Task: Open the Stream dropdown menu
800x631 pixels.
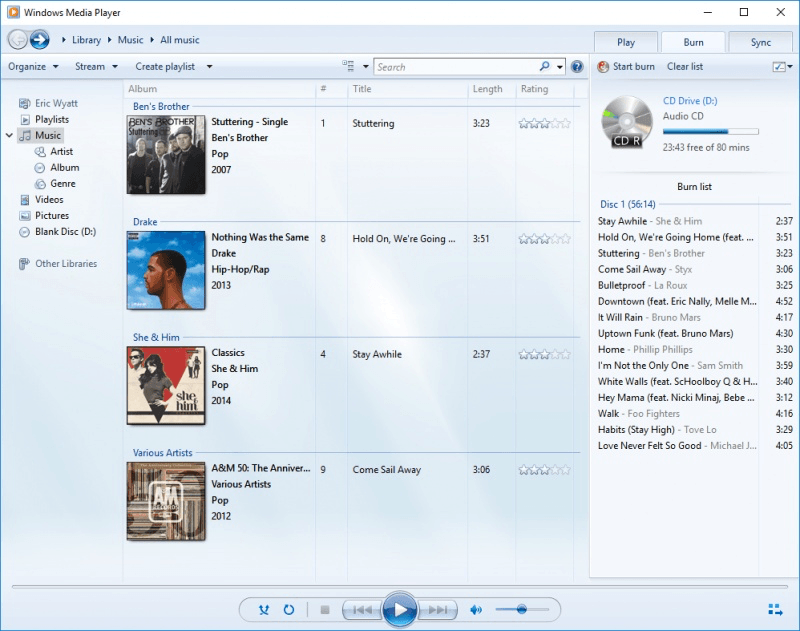Action: (96, 67)
